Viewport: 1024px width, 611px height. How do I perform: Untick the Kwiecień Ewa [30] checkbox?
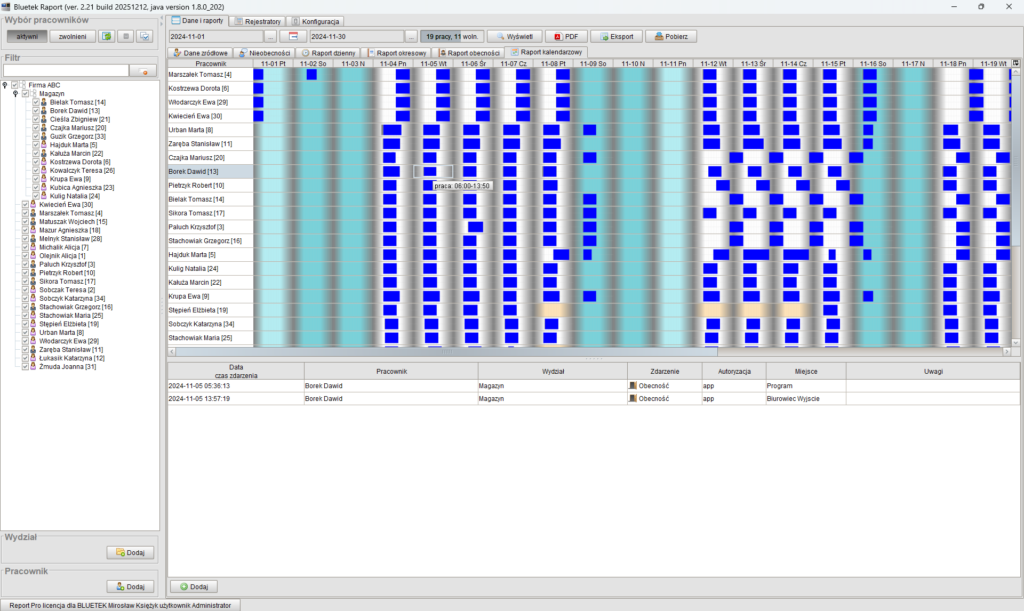coord(26,205)
